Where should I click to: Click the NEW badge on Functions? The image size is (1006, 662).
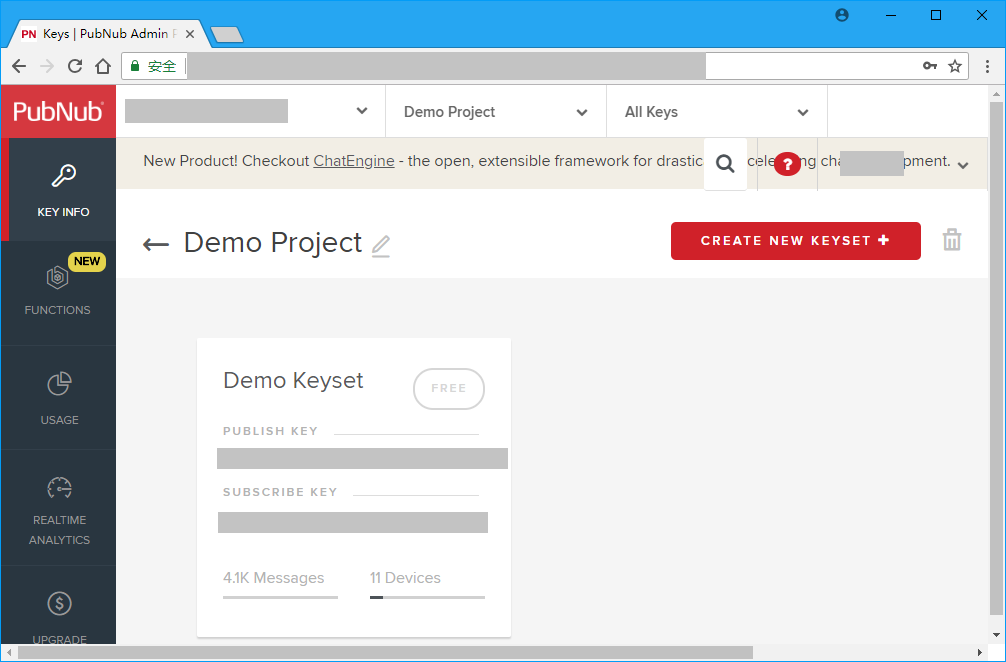point(87,261)
